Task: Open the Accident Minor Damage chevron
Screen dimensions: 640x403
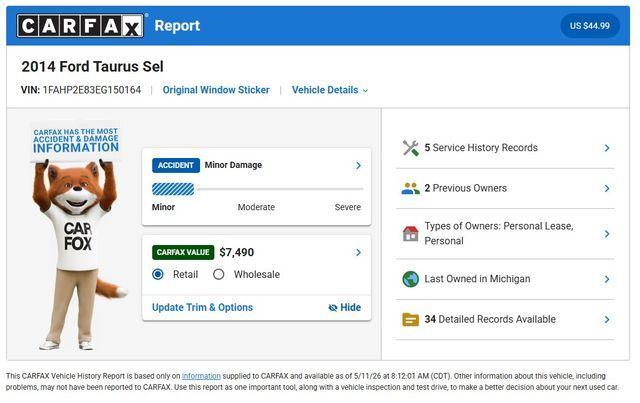Action: 358,165
